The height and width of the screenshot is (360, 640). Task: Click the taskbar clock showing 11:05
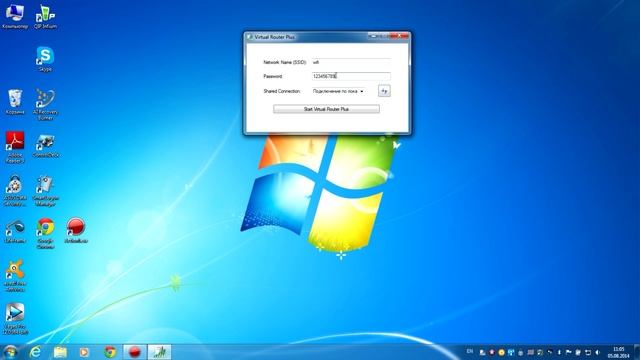(x=619, y=352)
